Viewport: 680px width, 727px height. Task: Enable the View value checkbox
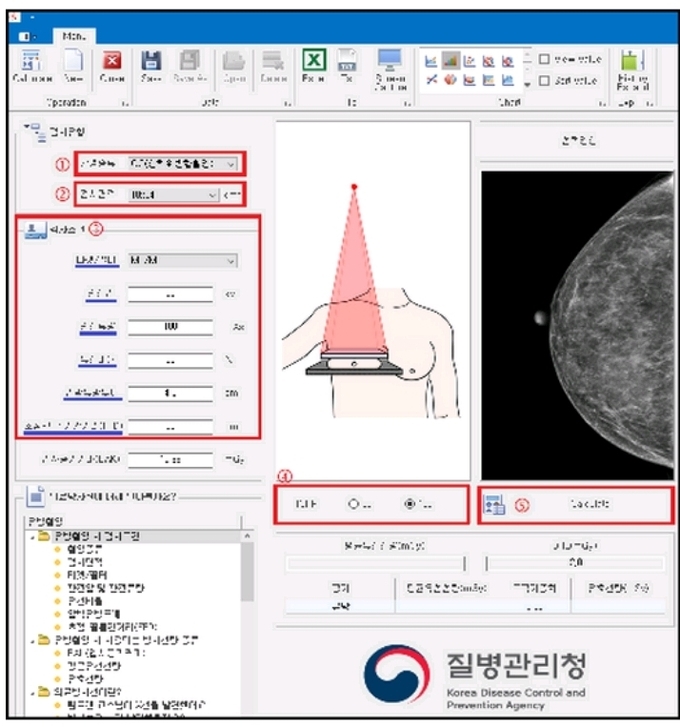point(544,59)
